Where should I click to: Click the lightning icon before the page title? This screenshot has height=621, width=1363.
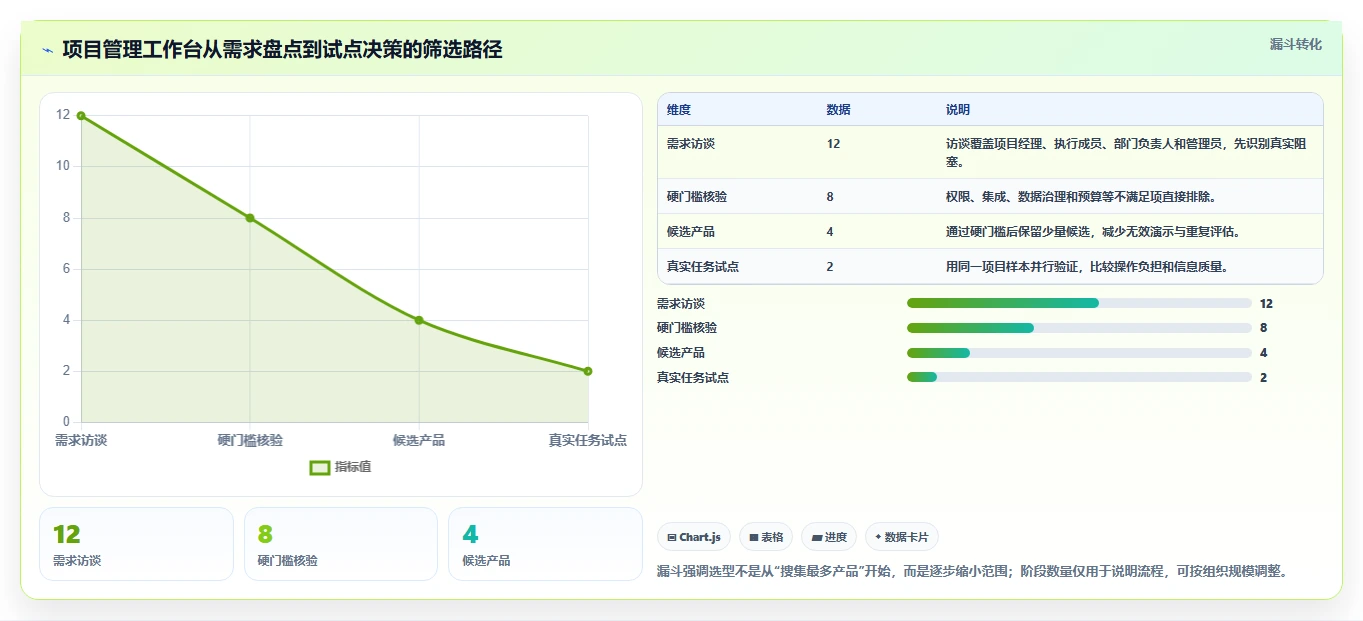pos(47,49)
